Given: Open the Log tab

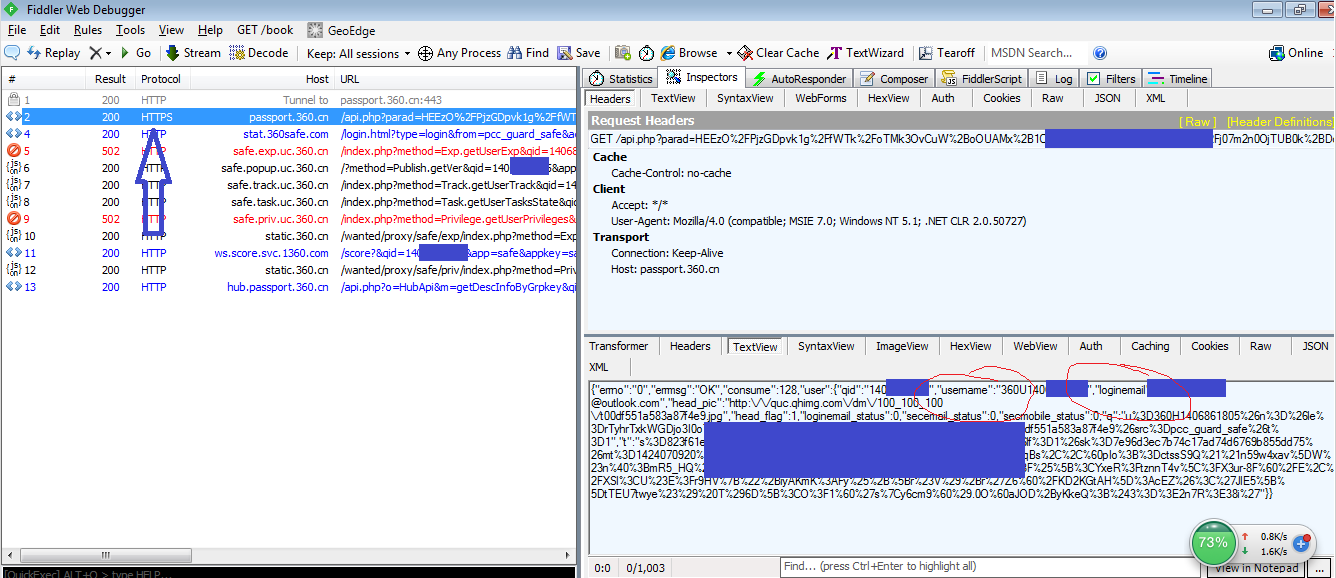Looking at the screenshot, I should 1054,78.
